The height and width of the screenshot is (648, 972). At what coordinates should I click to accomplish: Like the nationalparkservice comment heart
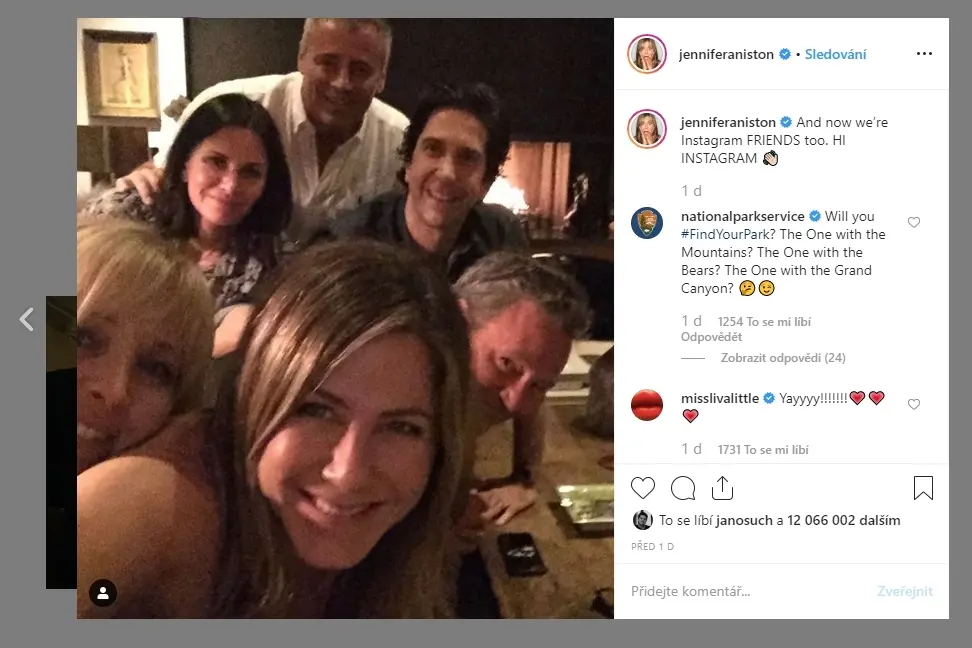[x=914, y=222]
